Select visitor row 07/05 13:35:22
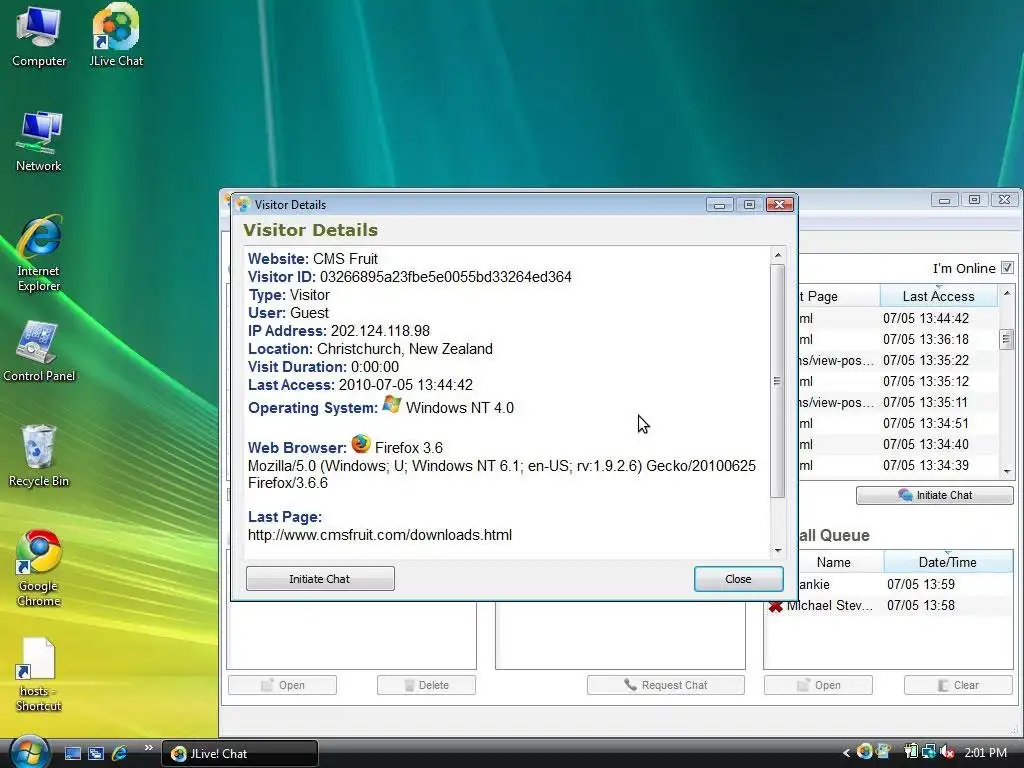 (900, 360)
